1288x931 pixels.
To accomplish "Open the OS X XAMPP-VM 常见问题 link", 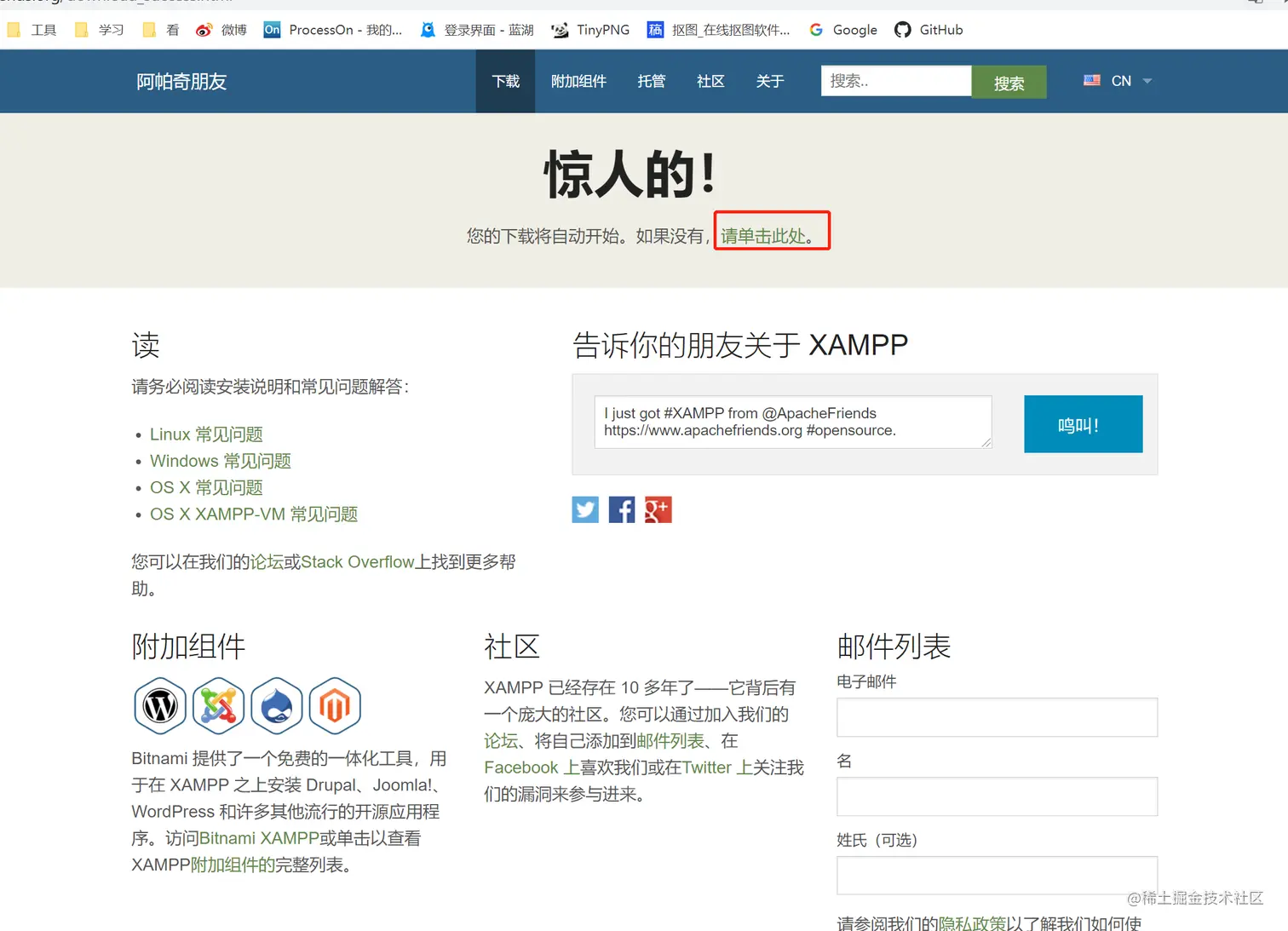I will click(254, 514).
